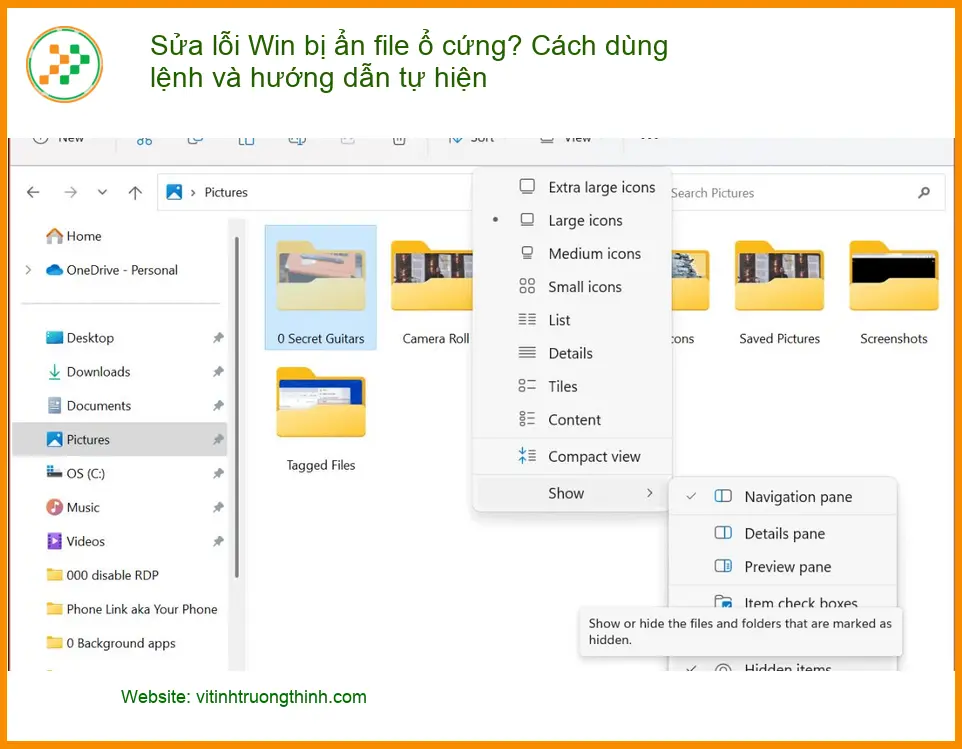Switch to List view
Screen dimensions: 962x749
tap(572, 320)
